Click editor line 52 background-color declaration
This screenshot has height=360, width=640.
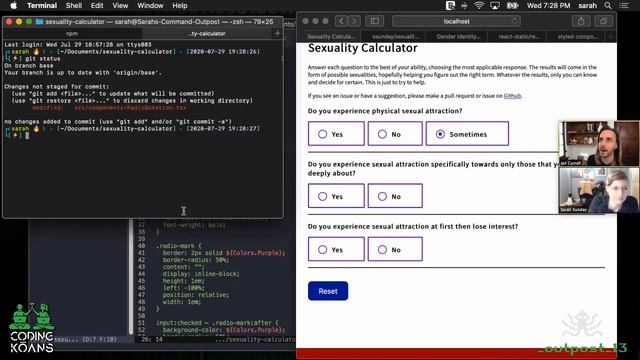pos(224,330)
